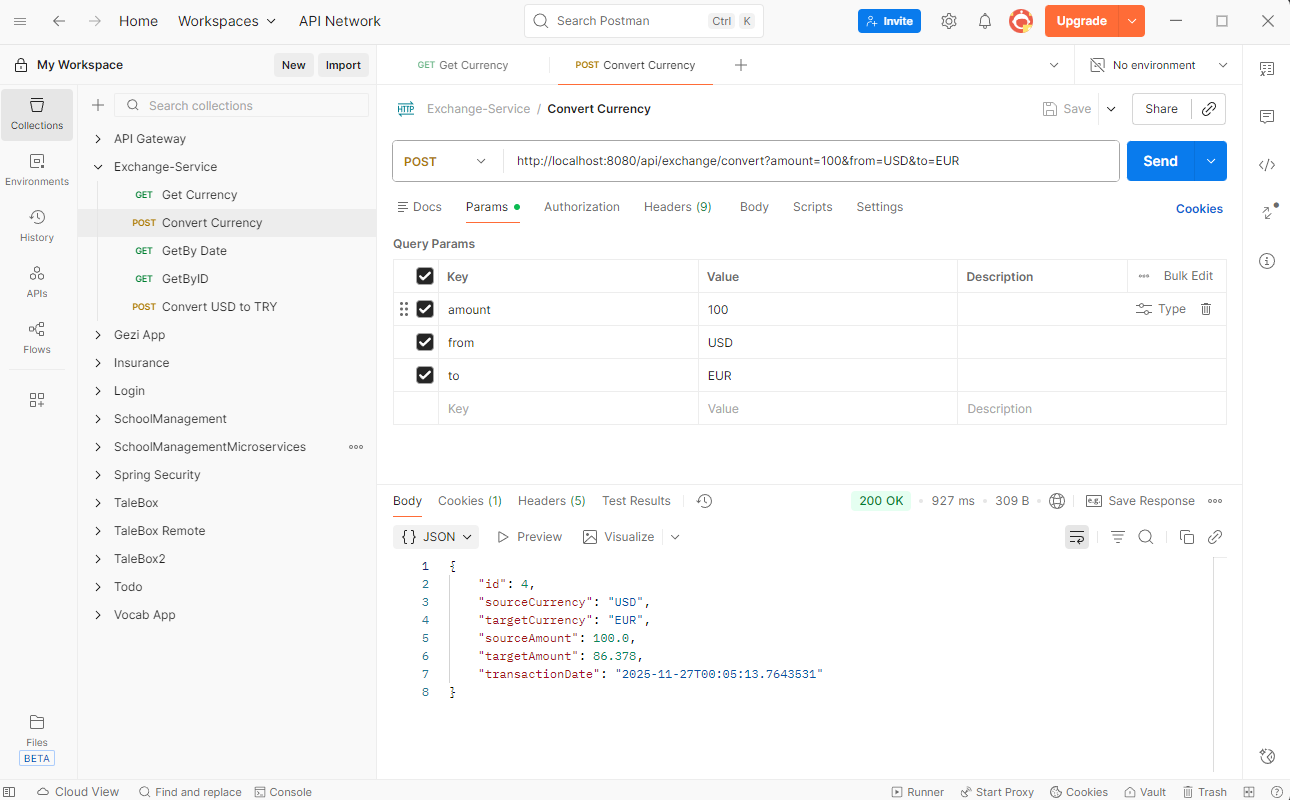Expand the API Gateway collection
This screenshot has height=800, width=1290.
[98, 139]
